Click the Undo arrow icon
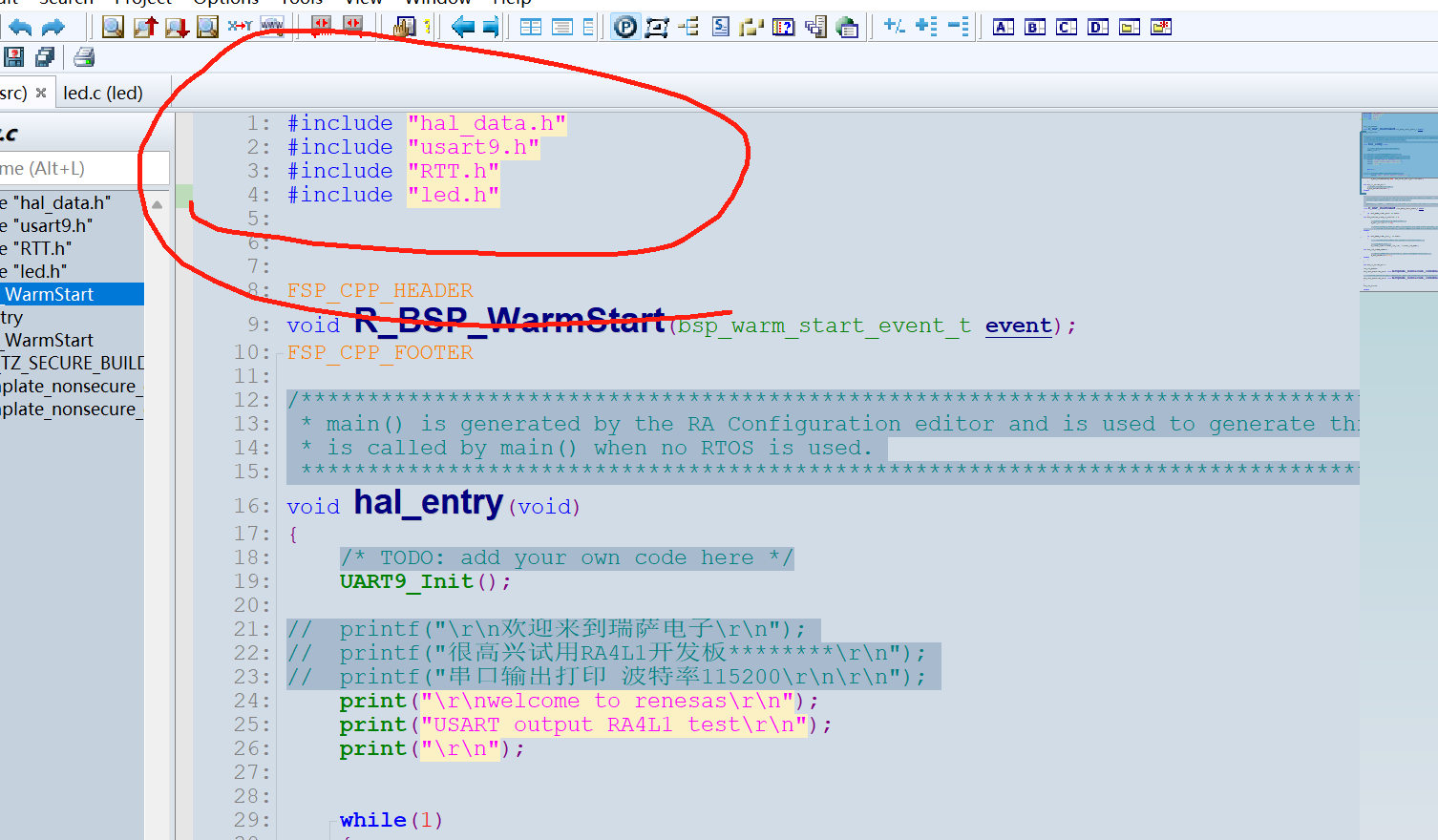 tap(21, 27)
